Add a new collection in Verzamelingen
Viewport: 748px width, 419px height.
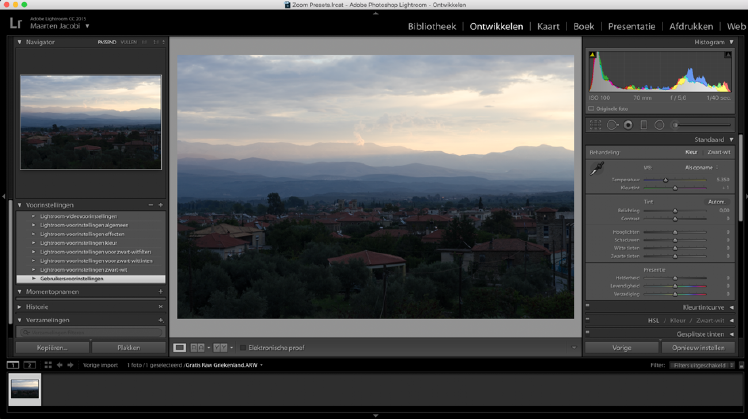coord(161,320)
